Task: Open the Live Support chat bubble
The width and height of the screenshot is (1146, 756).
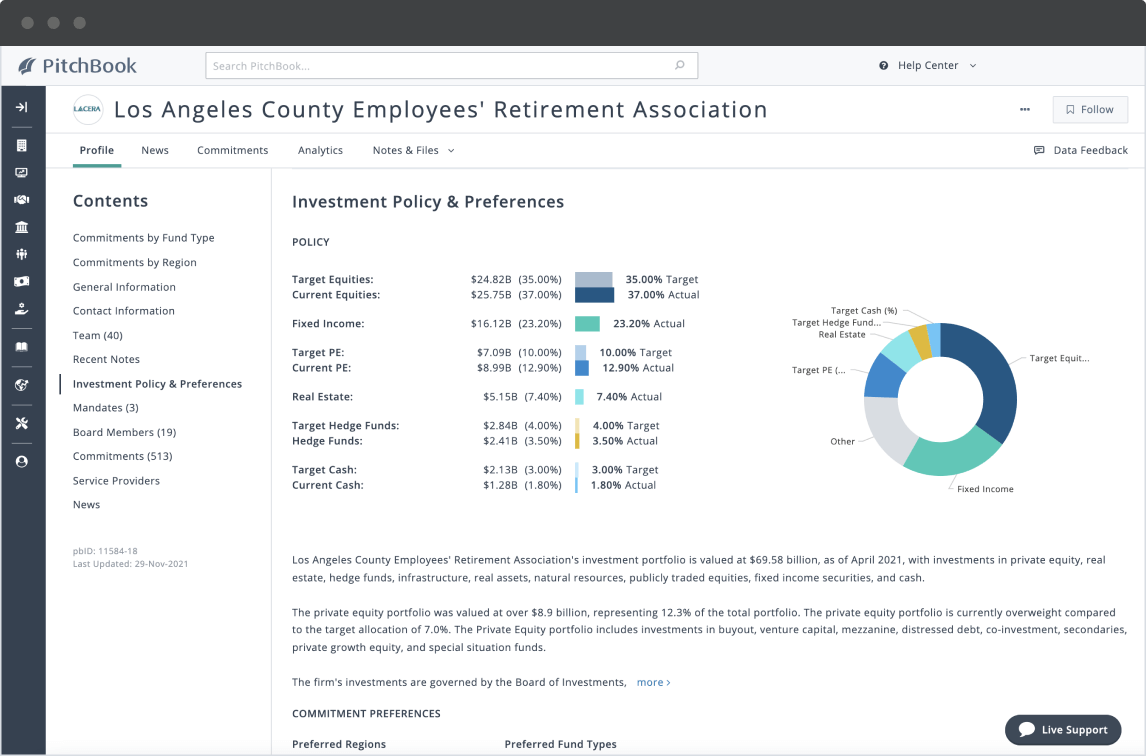Action: pos(1063,730)
